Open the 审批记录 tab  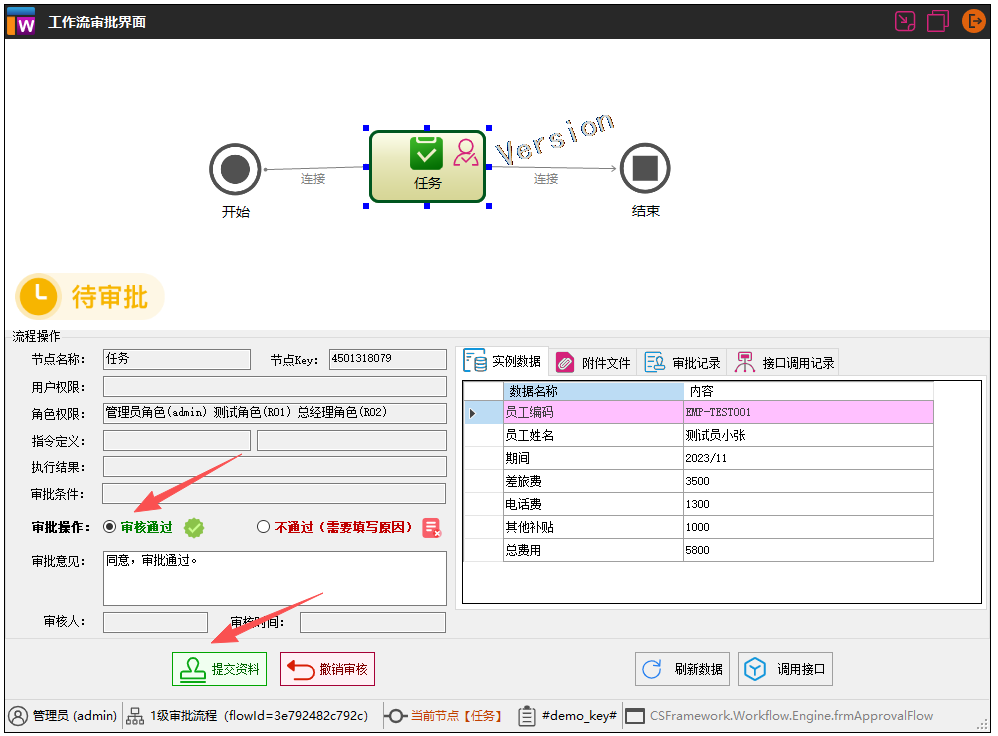coord(682,362)
